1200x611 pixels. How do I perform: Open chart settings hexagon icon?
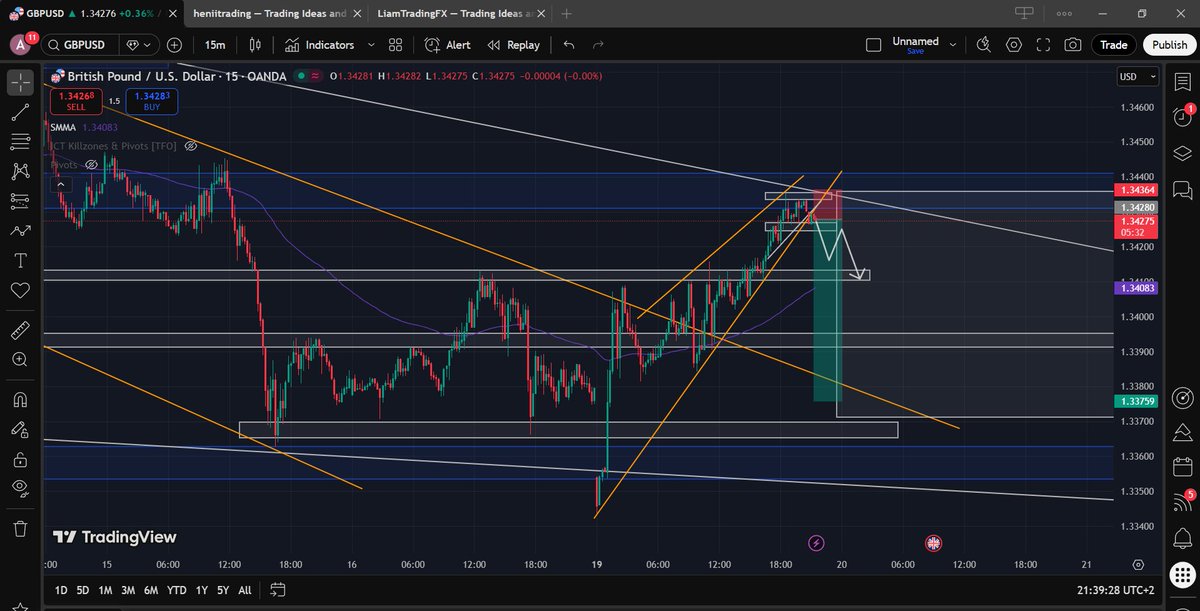[x=1014, y=45]
